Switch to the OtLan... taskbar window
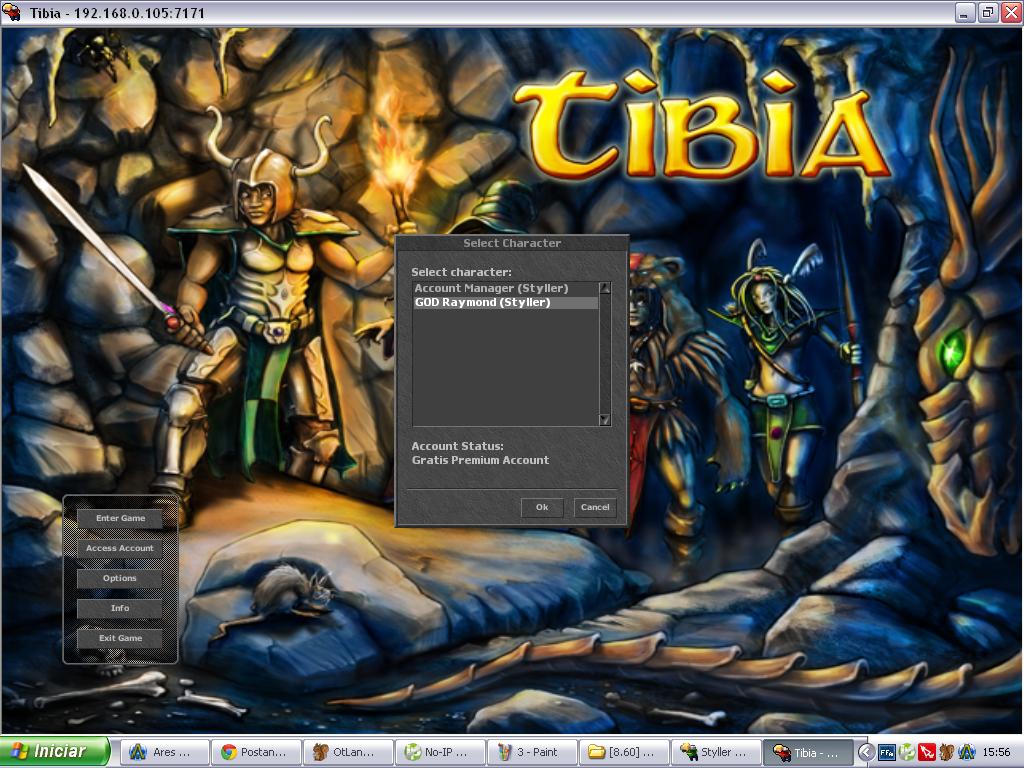 pyautogui.click(x=349, y=752)
